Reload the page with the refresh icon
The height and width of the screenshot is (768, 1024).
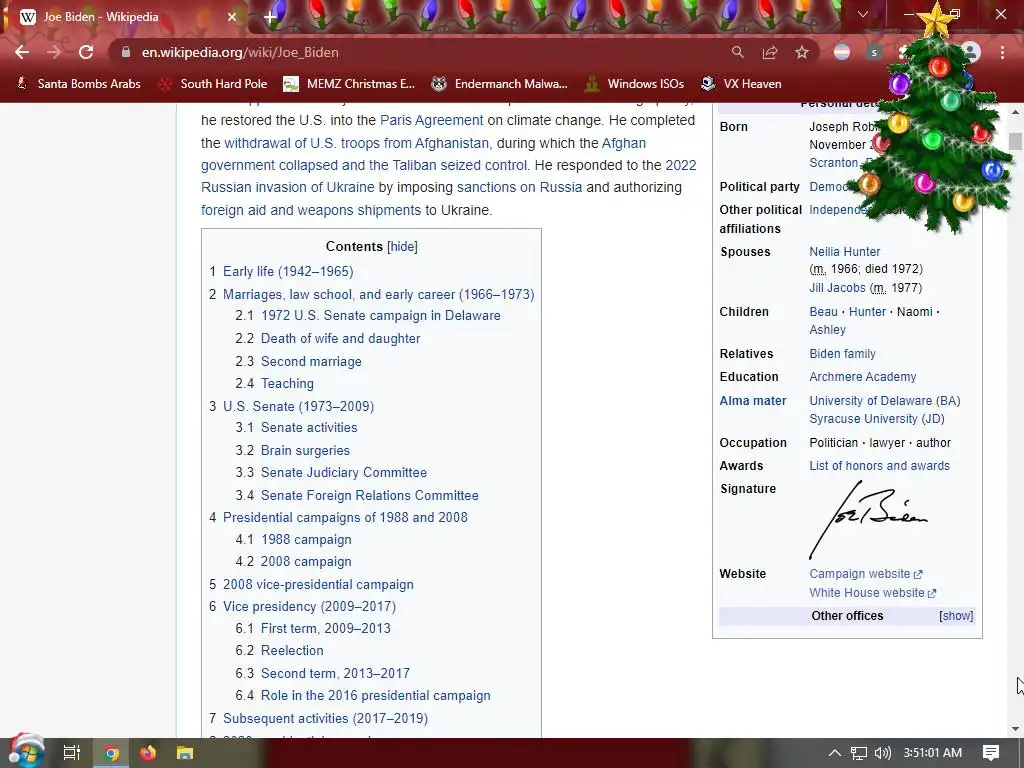pyautogui.click(x=86, y=52)
